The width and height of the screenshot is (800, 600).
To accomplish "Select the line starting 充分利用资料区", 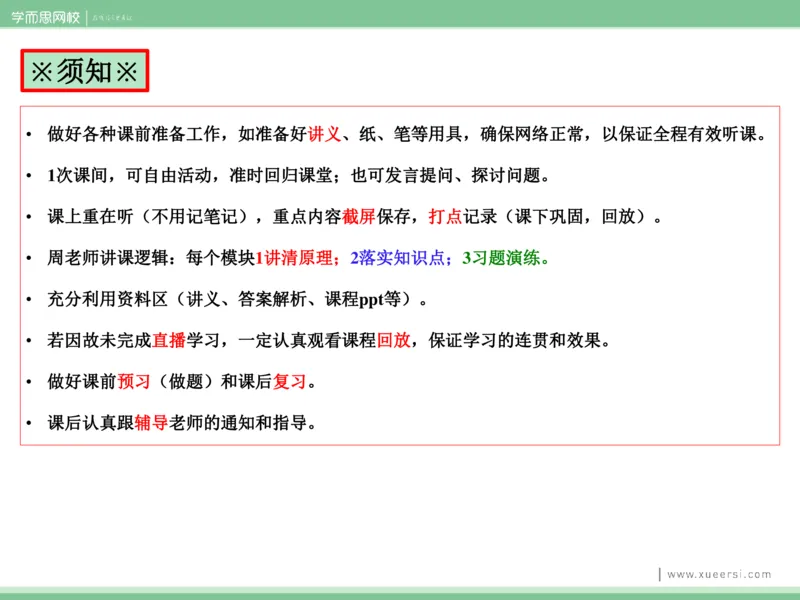I will (x=238, y=299).
